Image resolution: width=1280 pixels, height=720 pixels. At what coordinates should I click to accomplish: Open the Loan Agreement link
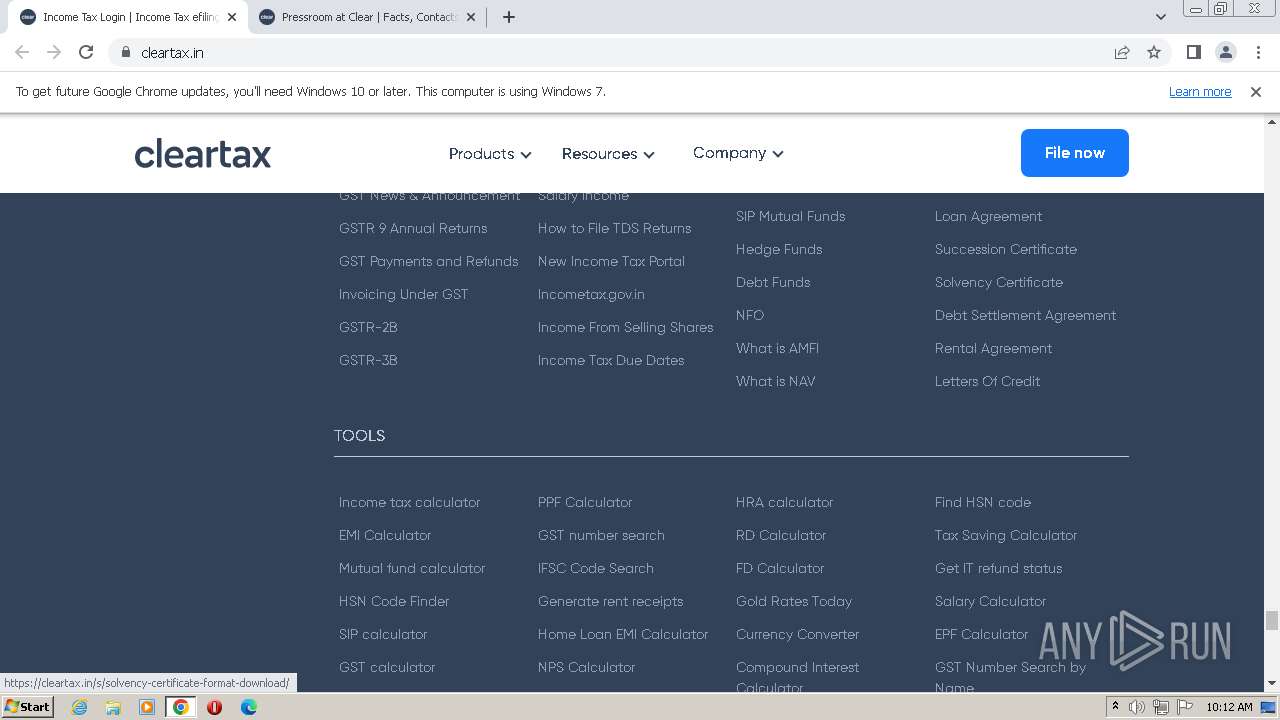tap(988, 216)
